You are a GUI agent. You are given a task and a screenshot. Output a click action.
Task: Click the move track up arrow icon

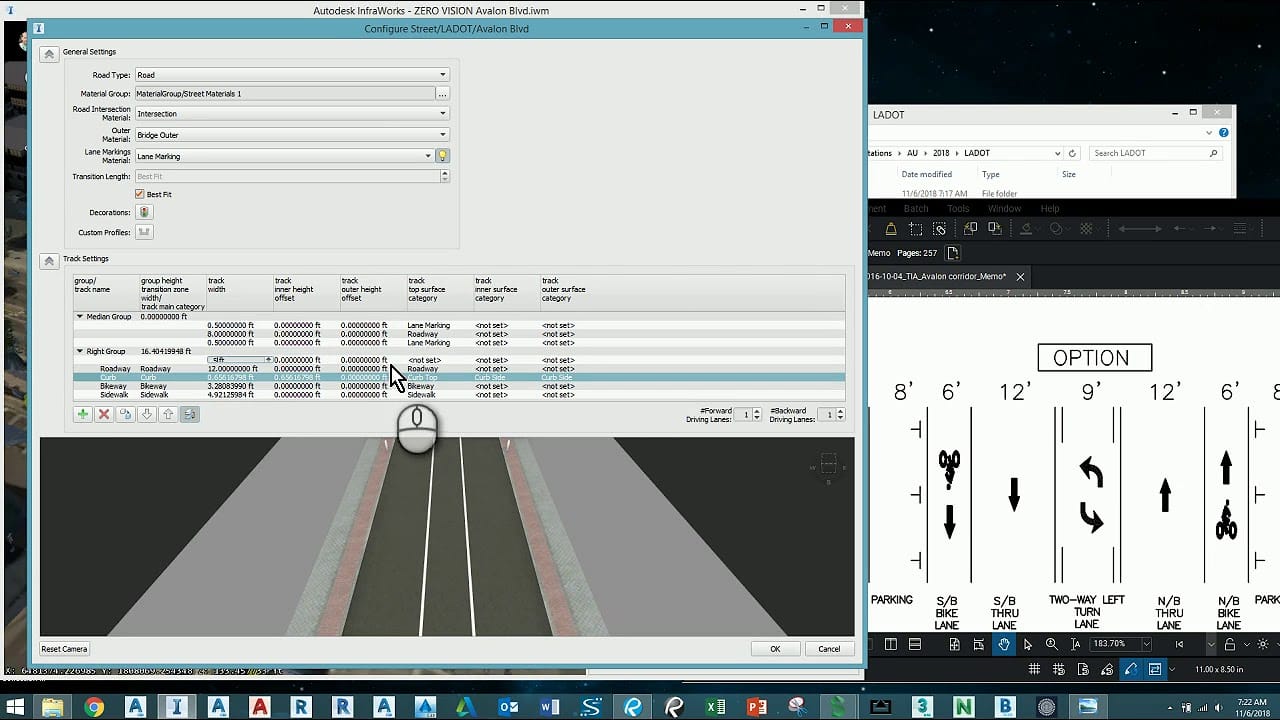pos(168,414)
